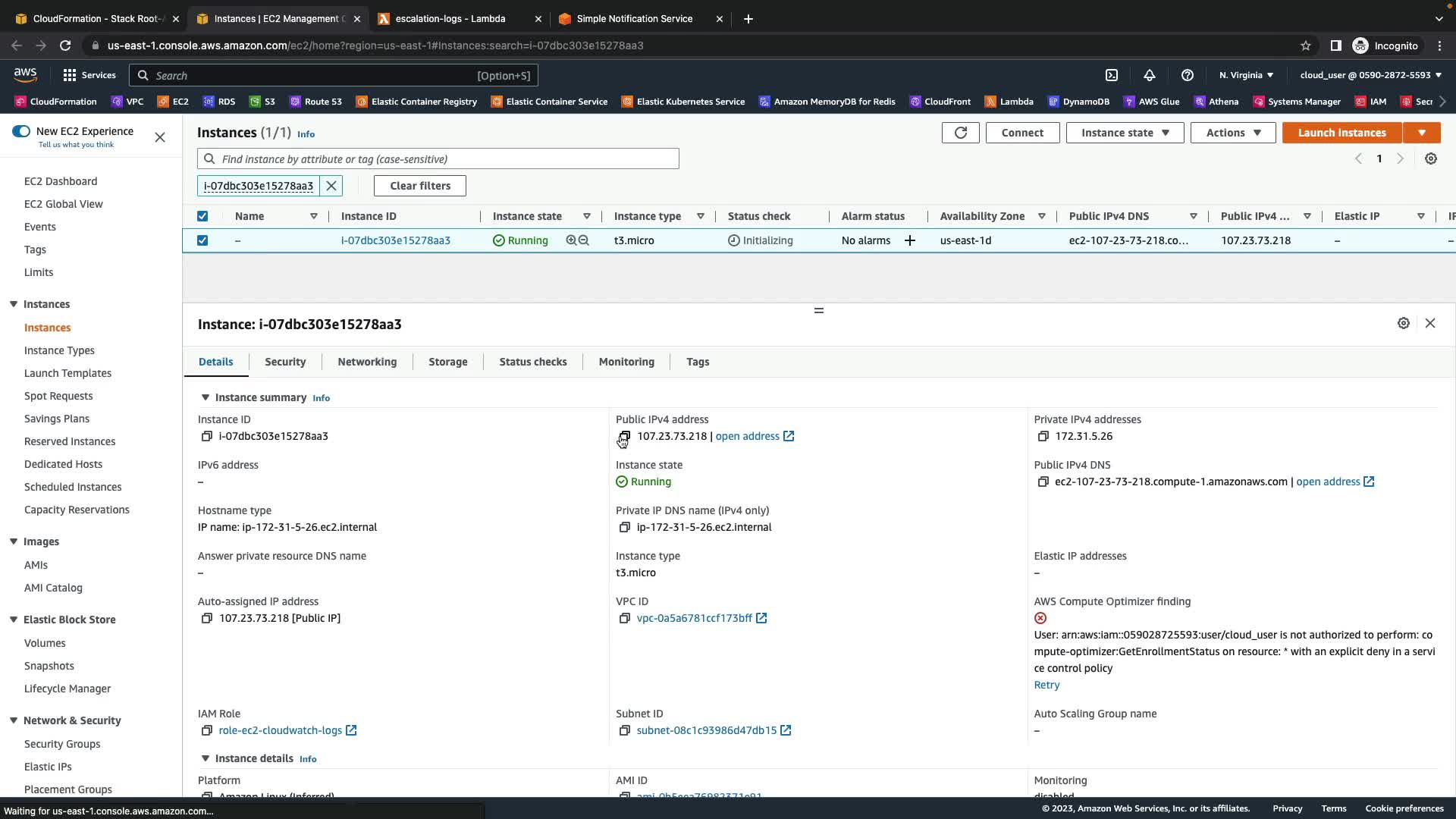Remove the i-07dbc303e15278aa3 filter chip
The height and width of the screenshot is (819, 1456).
(x=331, y=186)
